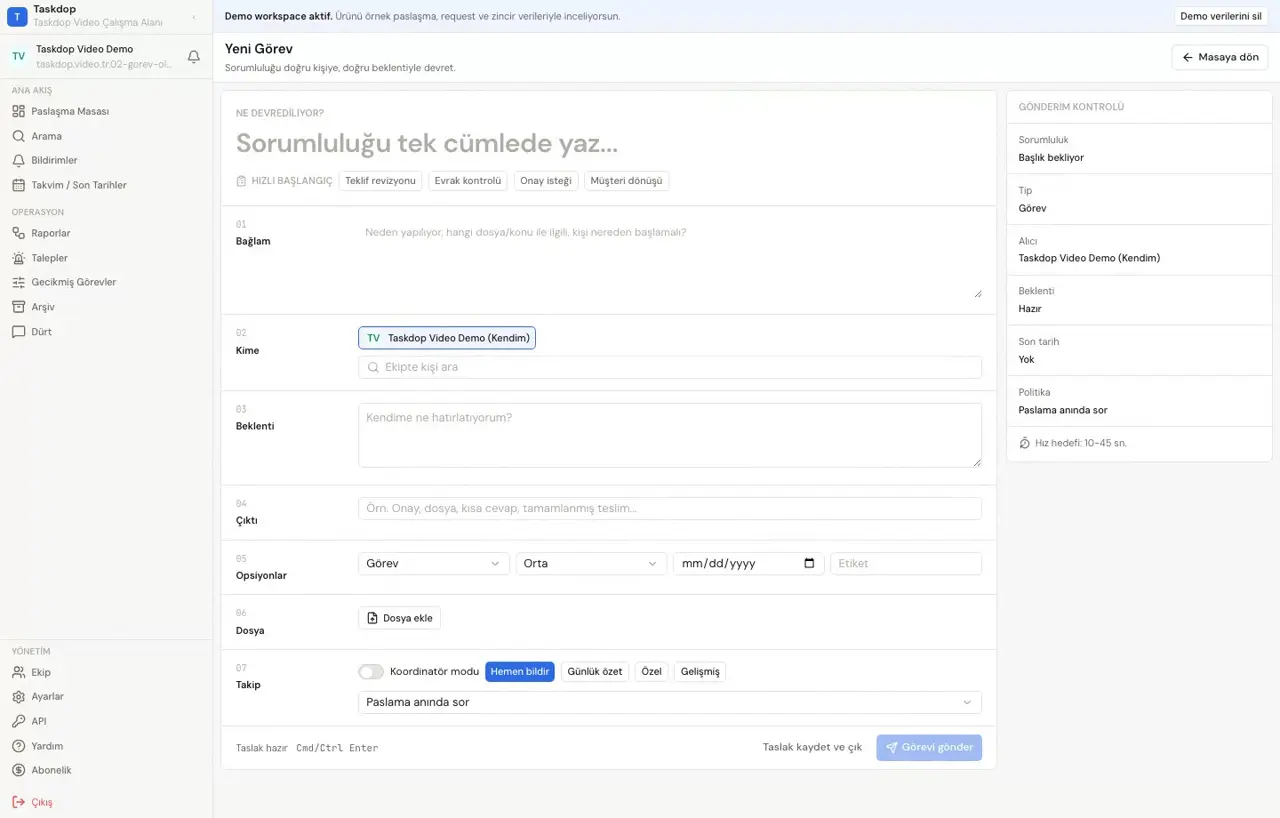This screenshot has width=1280, height=818.
Task: Click the Ayarlar gear icon in sidebar
Action: 19,696
